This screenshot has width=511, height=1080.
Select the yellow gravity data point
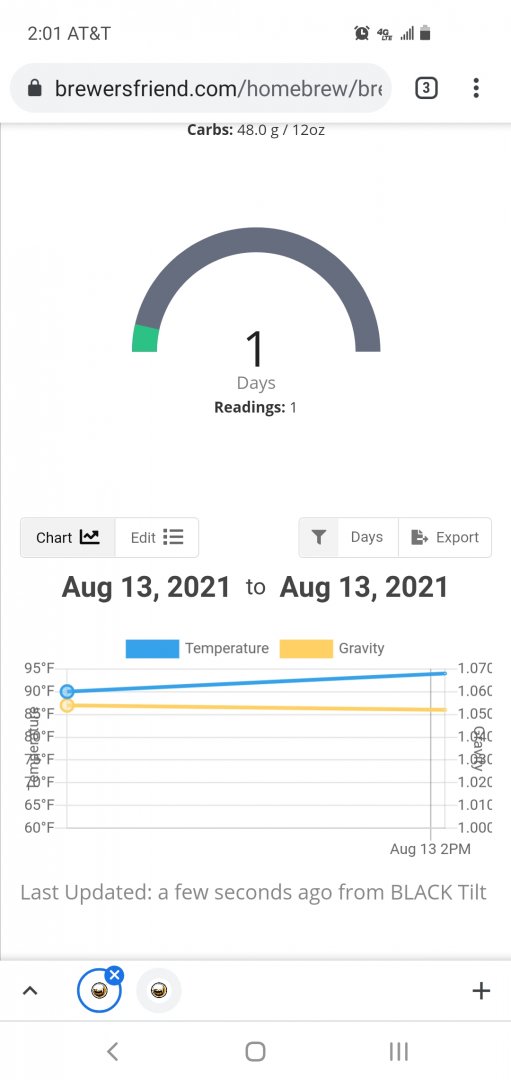(67, 705)
